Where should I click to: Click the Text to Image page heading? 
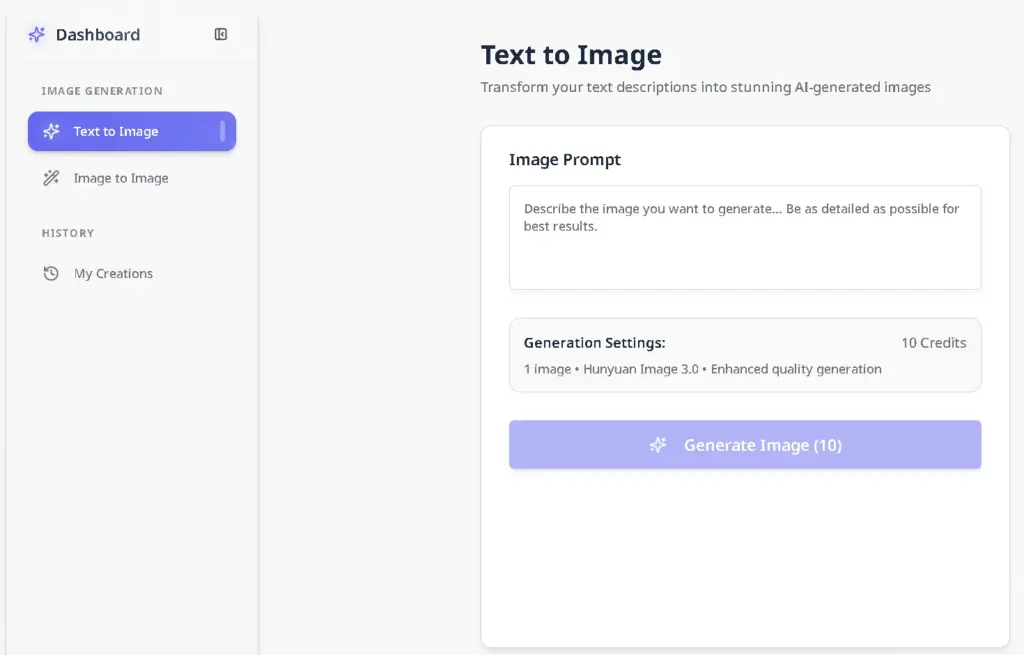click(x=571, y=55)
